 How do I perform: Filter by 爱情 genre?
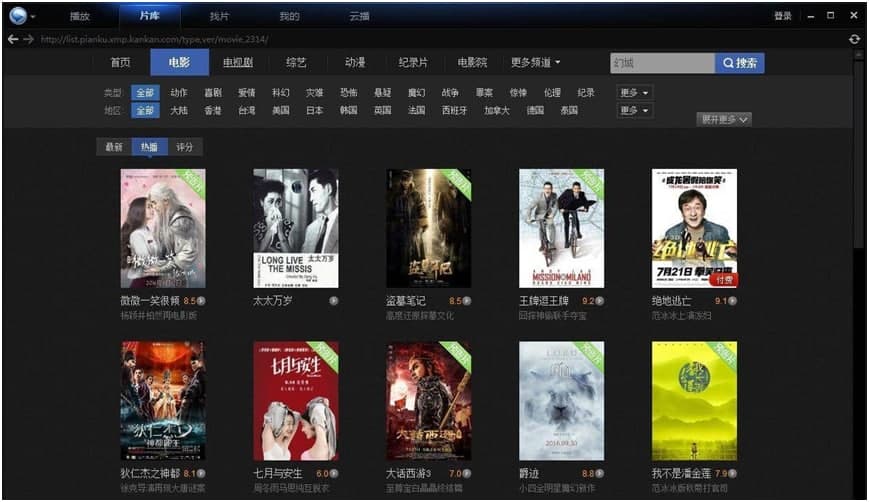tap(247, 93)
